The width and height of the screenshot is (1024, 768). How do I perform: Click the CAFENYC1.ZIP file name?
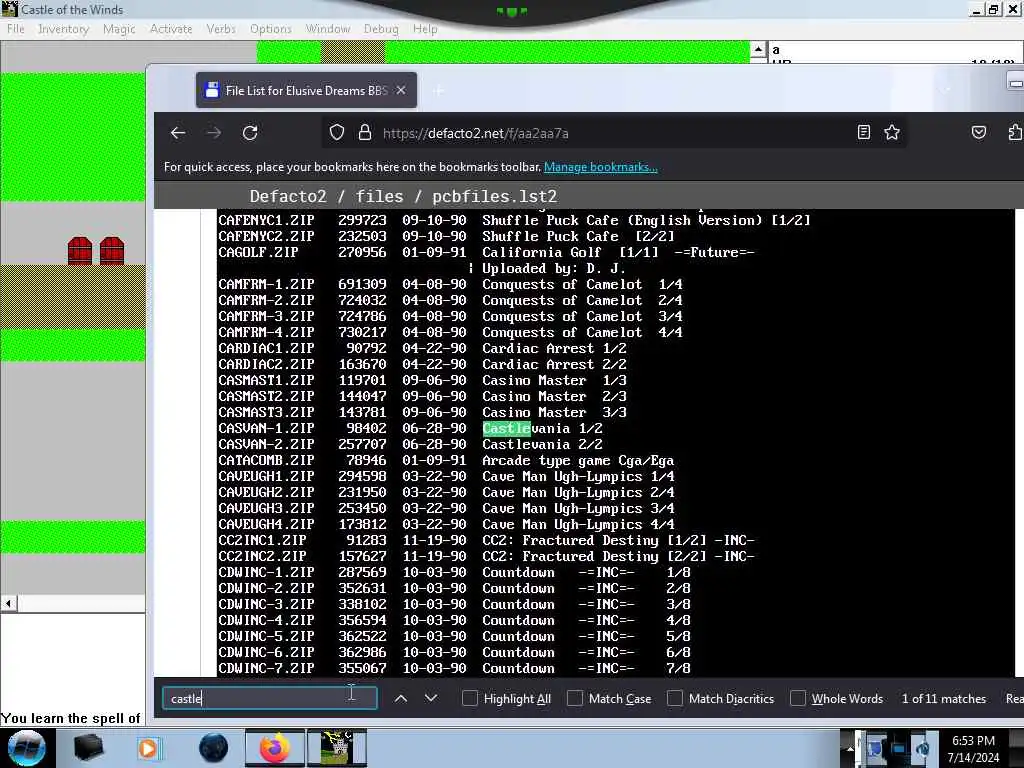(x=266, y=220)
